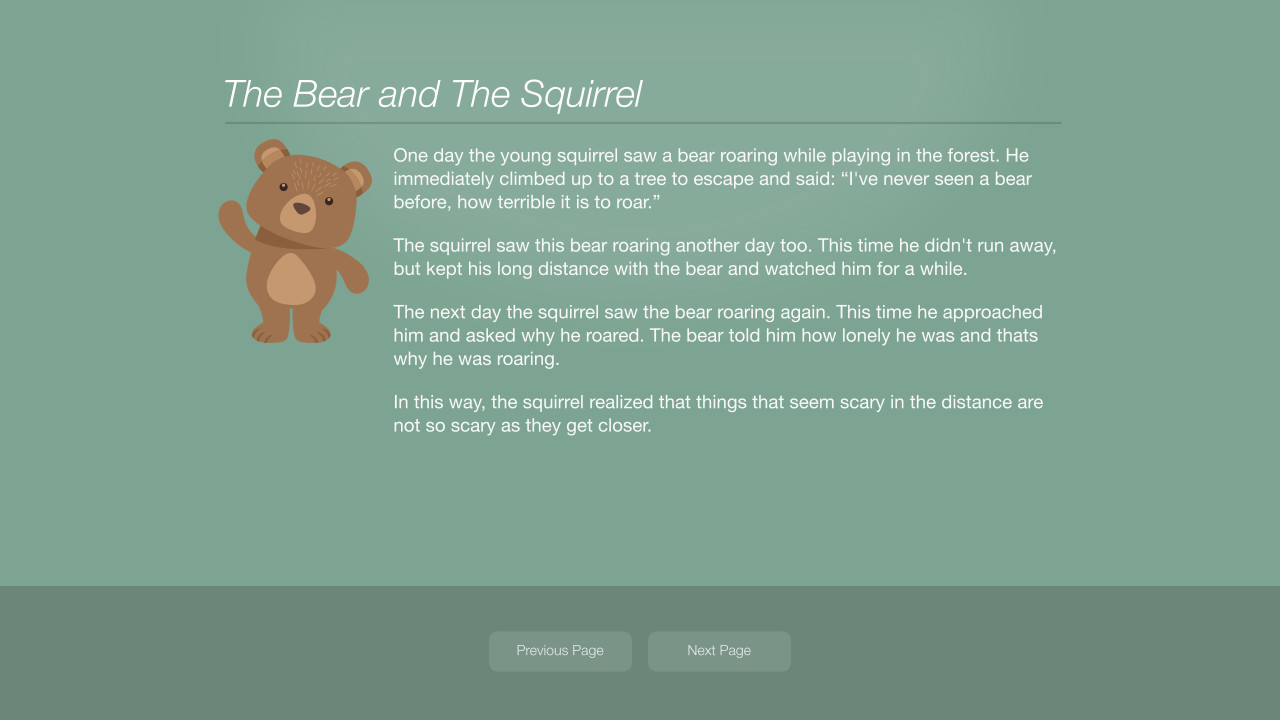Click the Next Page button
Viewport: 1280px width, 720px height.
tap(719, 651)
